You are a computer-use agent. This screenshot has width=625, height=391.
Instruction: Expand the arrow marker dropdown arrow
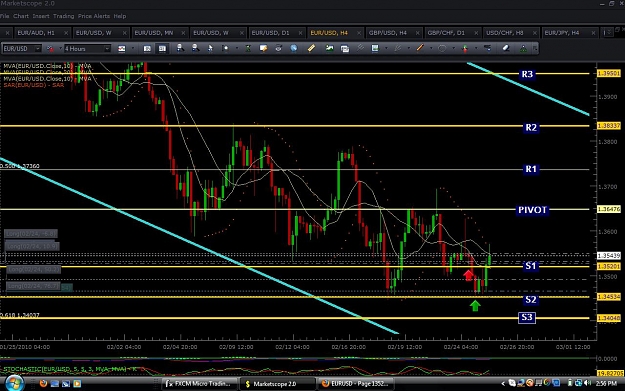(476, 49)
